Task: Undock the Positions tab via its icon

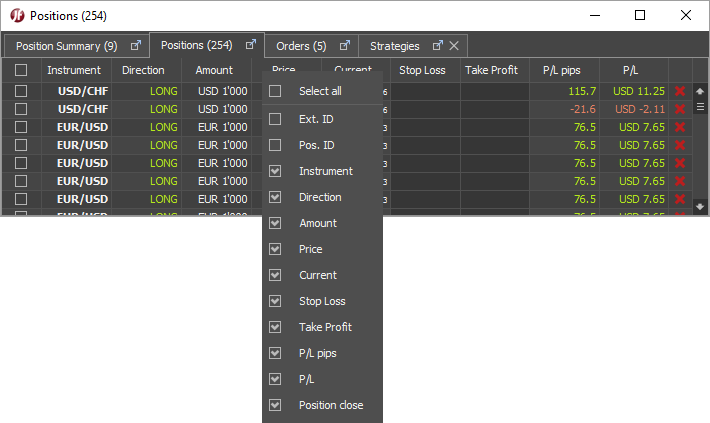Action: coord(251,45)
